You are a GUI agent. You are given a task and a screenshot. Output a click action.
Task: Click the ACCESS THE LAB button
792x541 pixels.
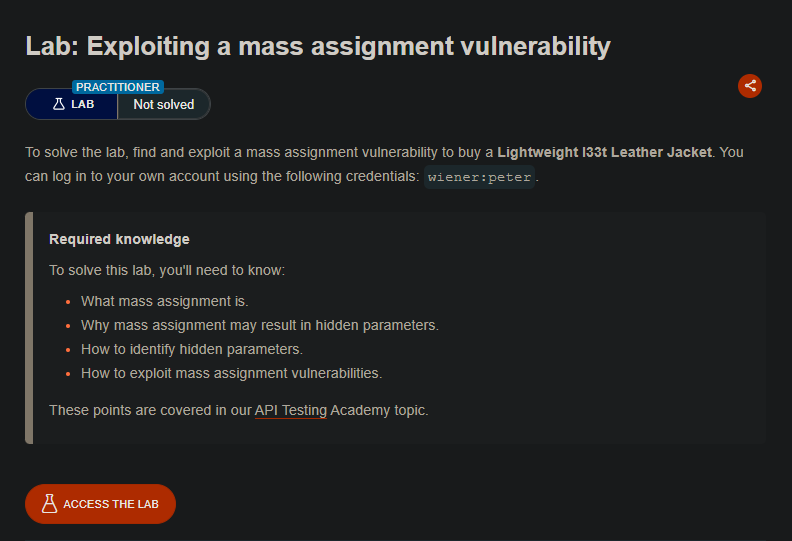point(101,504)
